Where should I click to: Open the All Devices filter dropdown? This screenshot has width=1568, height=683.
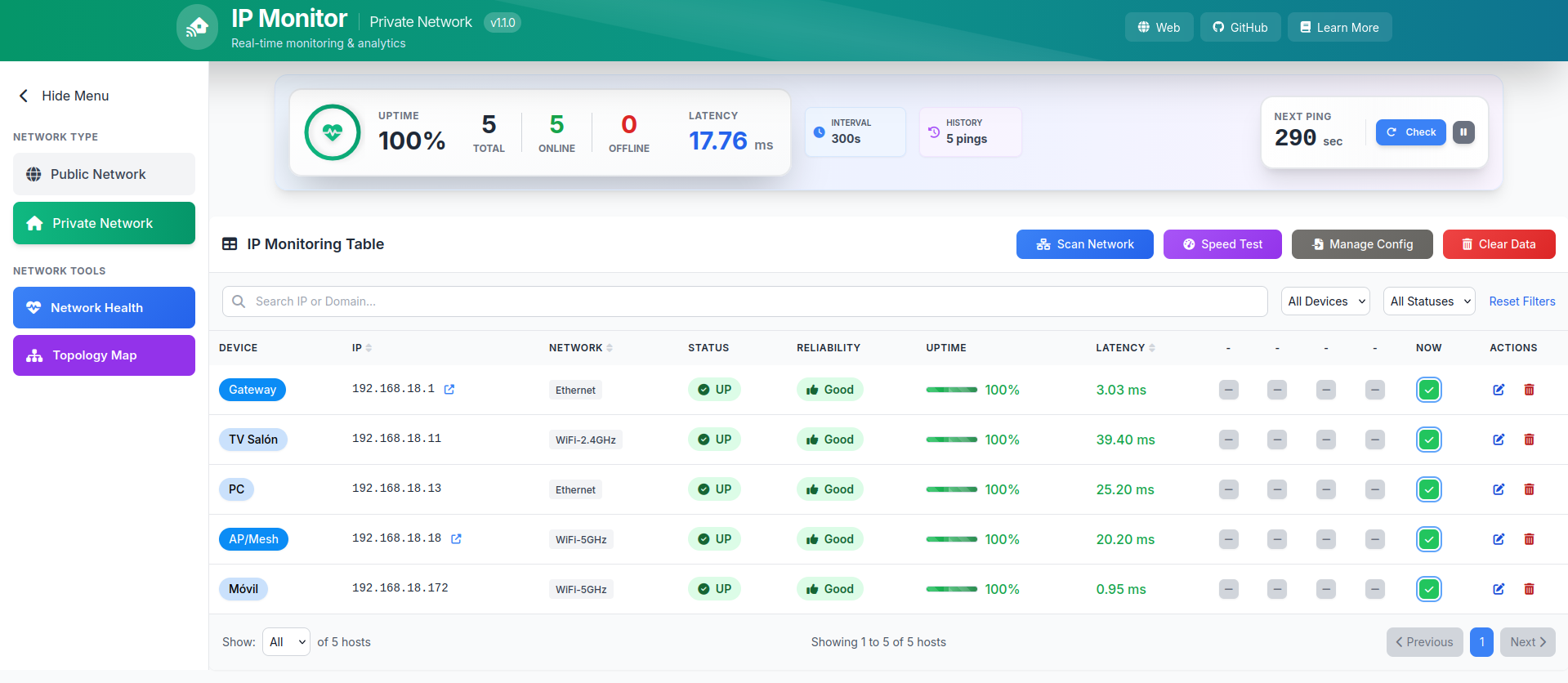(x=1325, y=301)
